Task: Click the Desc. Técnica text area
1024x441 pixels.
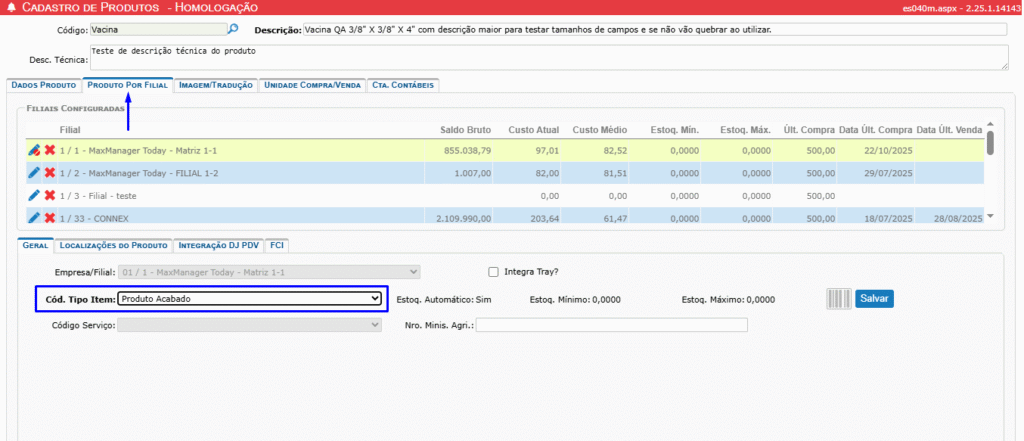Action: 547,57
